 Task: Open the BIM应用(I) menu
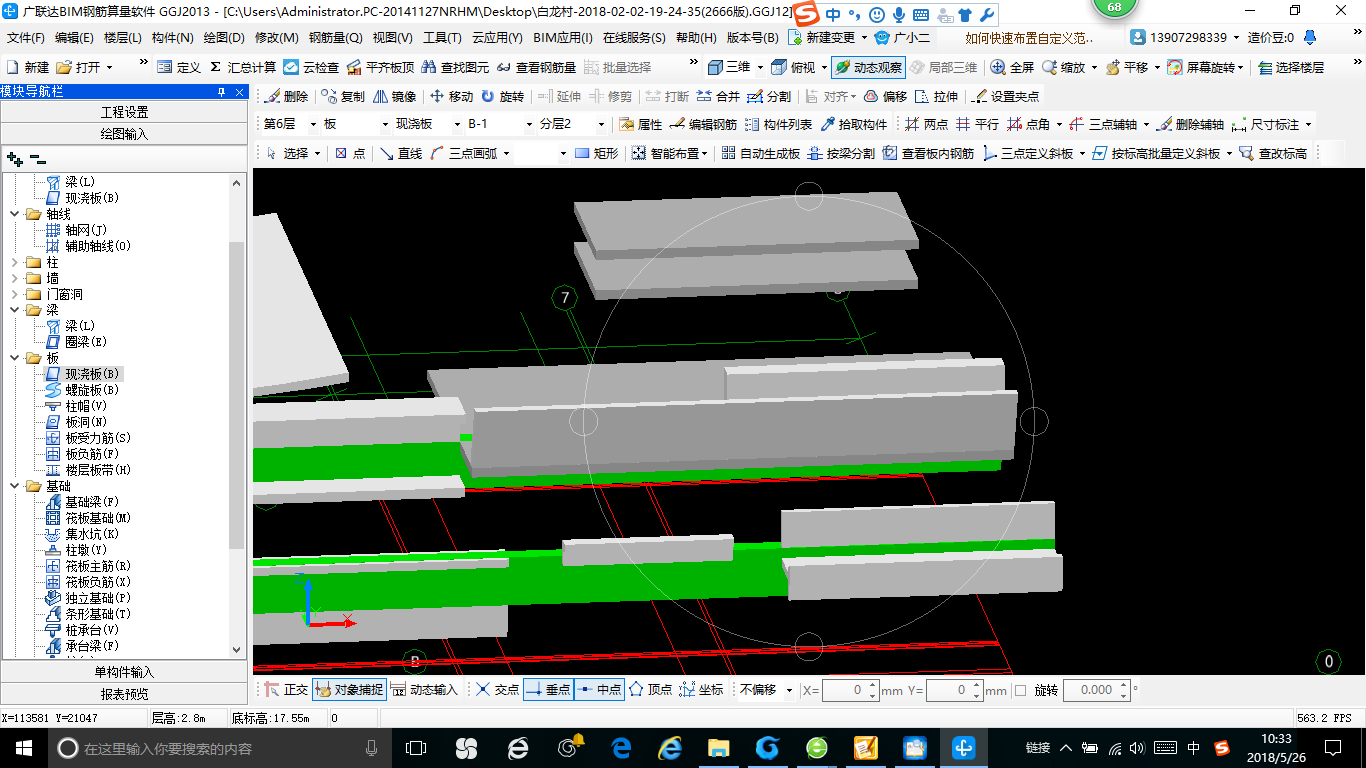(563, 38)
